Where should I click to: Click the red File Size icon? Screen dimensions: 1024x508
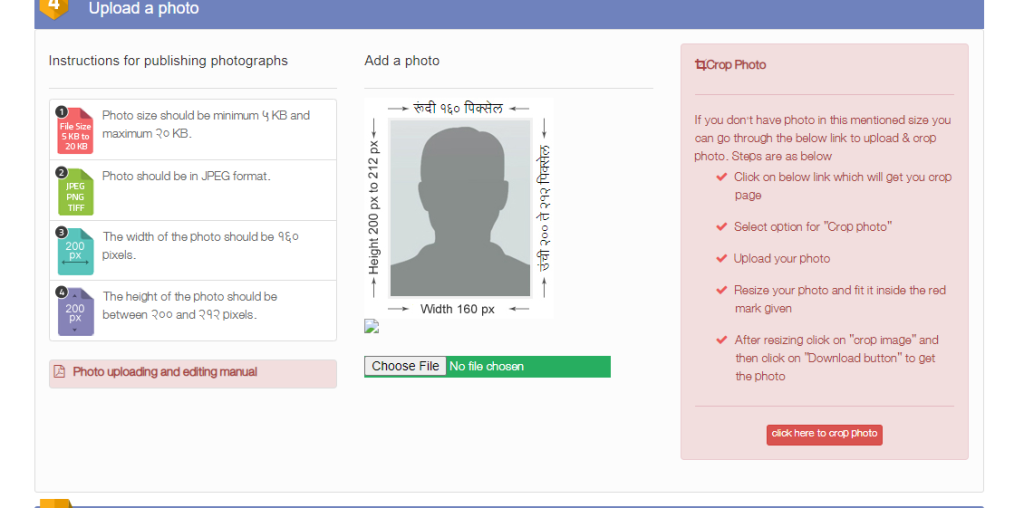coord(75,130)
